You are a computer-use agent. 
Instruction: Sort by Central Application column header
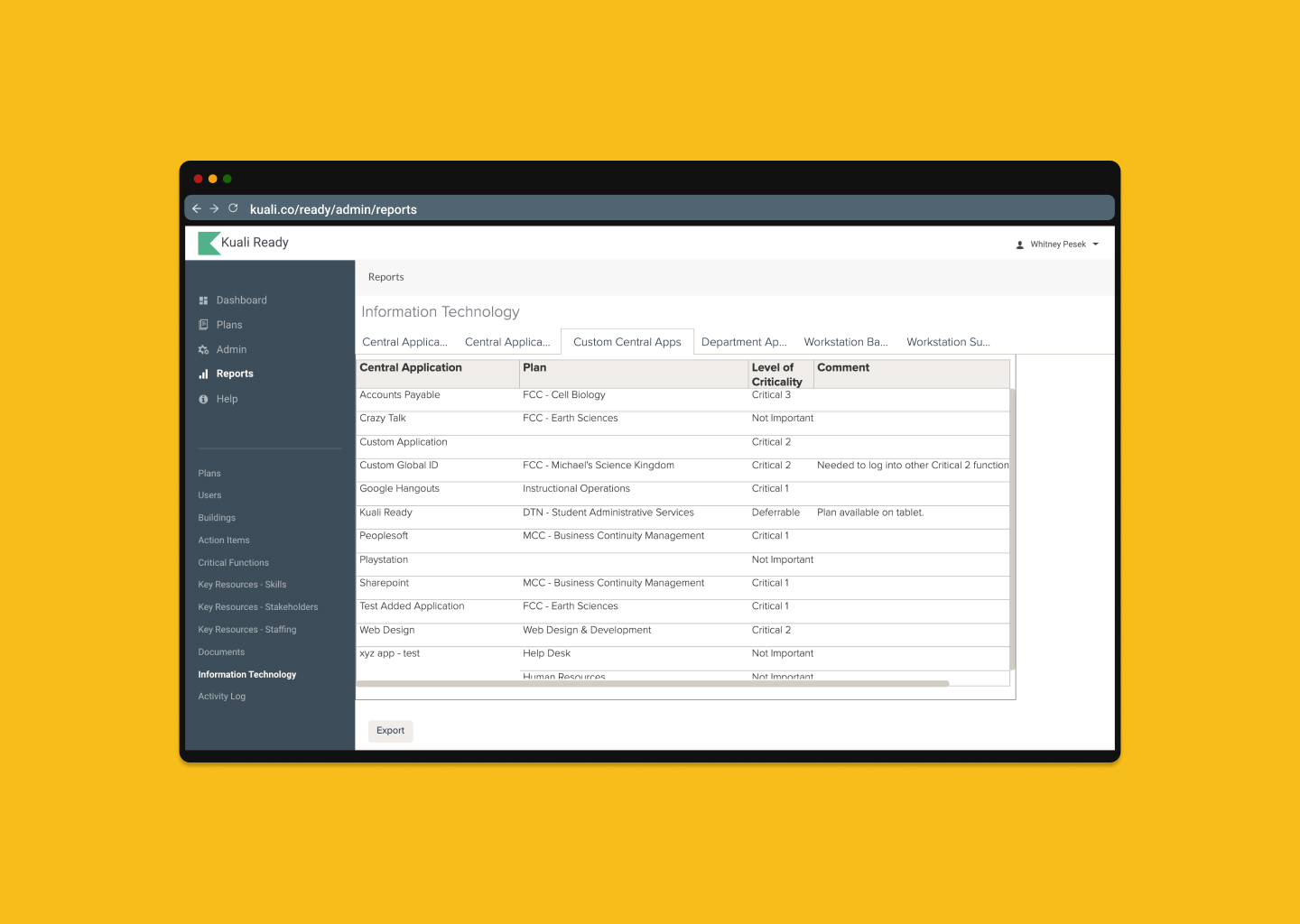click(x=411, y=368)
